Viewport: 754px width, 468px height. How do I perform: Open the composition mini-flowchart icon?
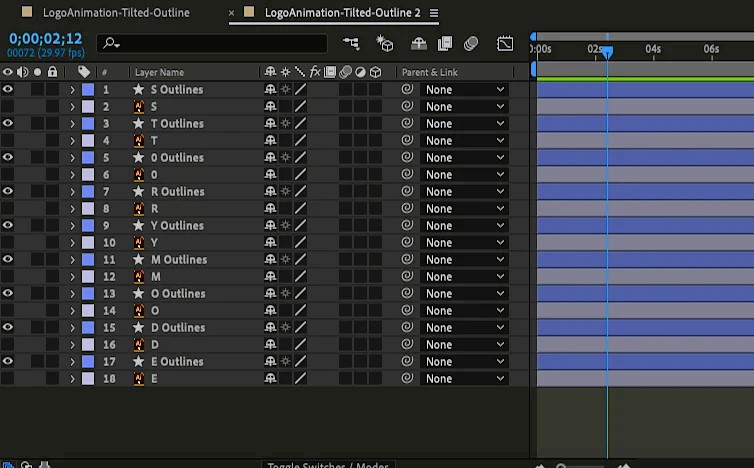(x=352, y=44)
